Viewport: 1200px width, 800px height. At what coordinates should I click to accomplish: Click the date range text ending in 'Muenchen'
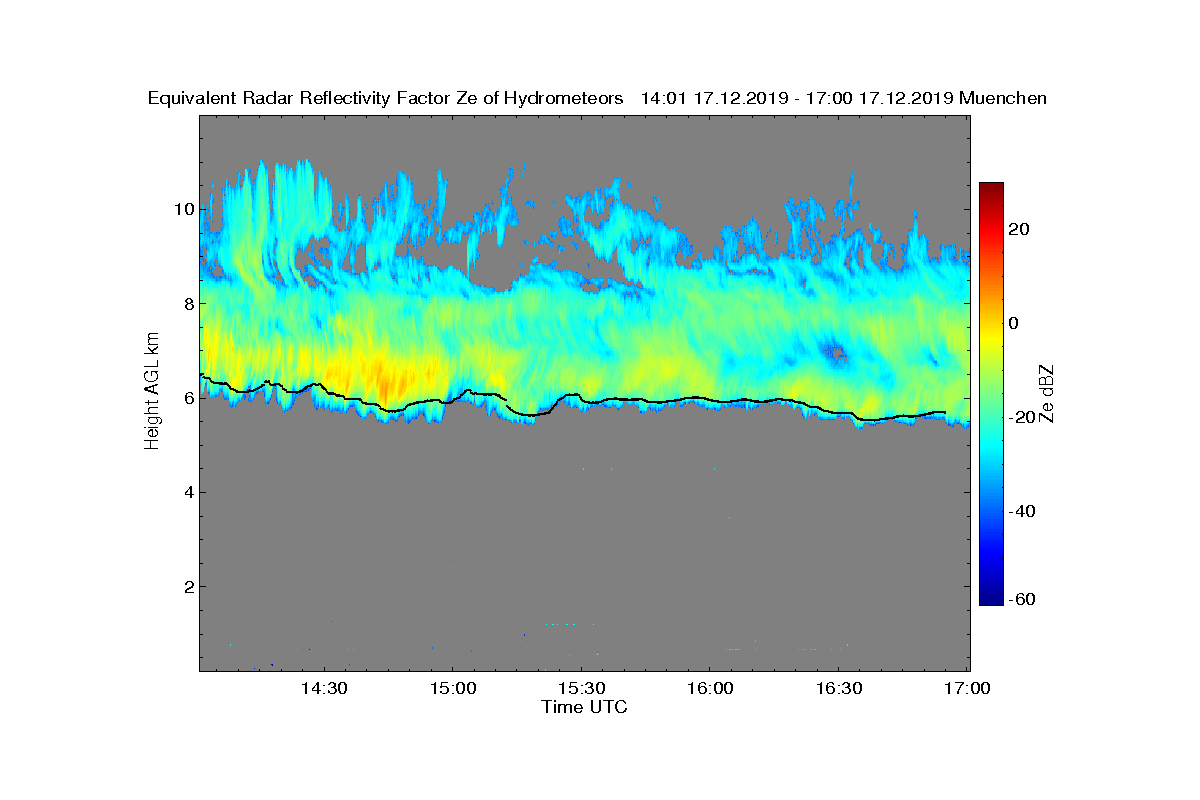pyautogui.click(x=844, y=98)
